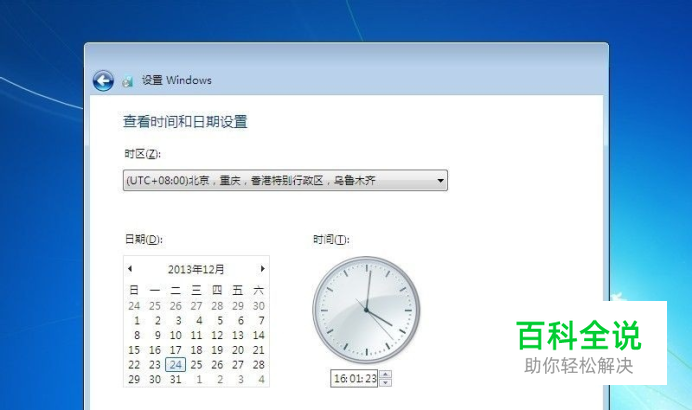692x410 pixels.
Task: Click weekday header 三 in calendar
Action: pyautogui.click(x=196, y=290)
